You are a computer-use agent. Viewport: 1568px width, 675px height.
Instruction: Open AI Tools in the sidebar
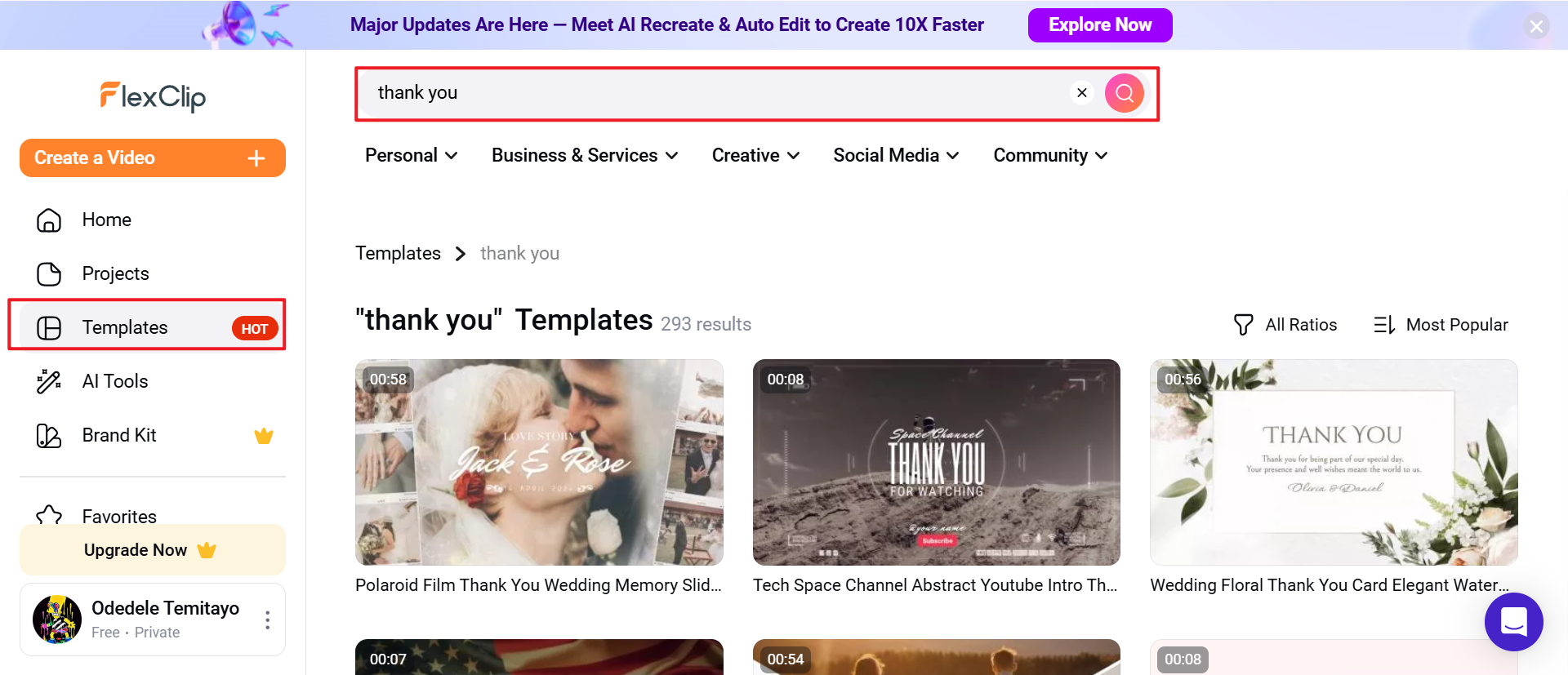tap(153, 382)
